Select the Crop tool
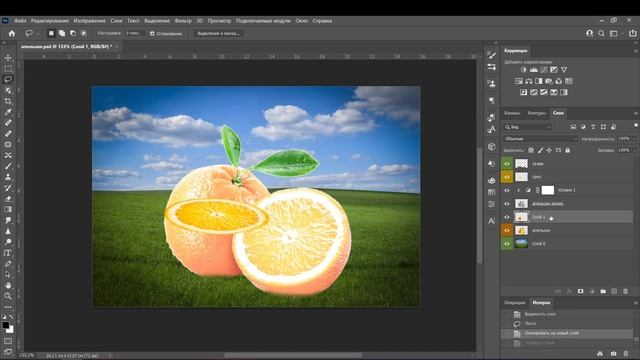 [x=8, y=101]
